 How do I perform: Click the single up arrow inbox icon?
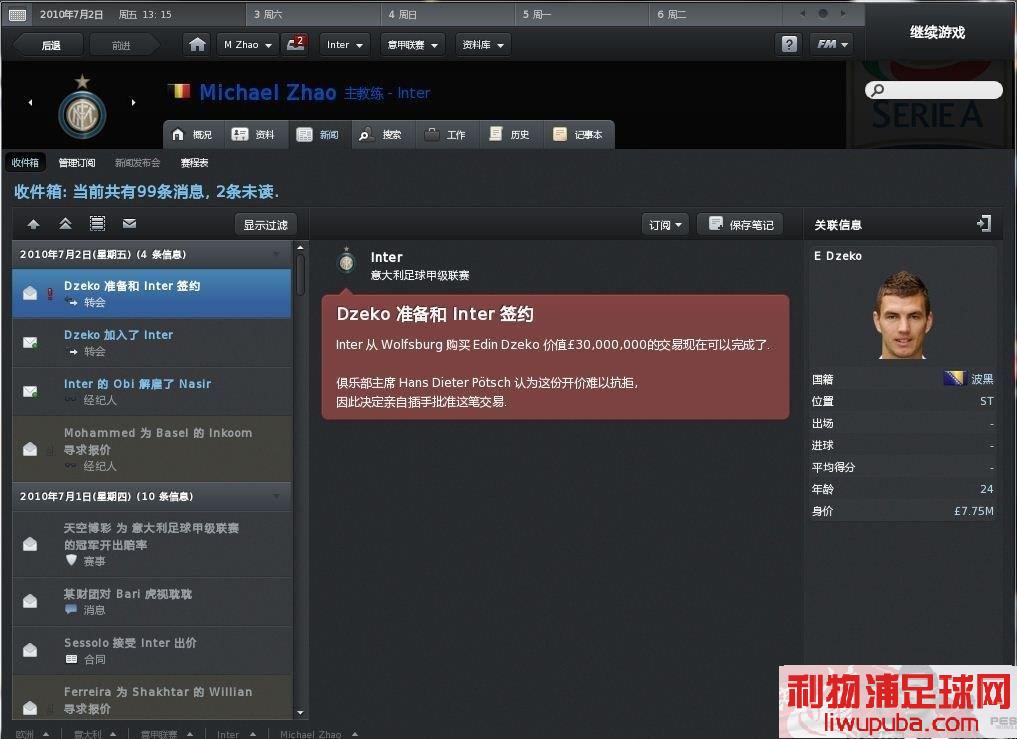click(x=34, y=224)
